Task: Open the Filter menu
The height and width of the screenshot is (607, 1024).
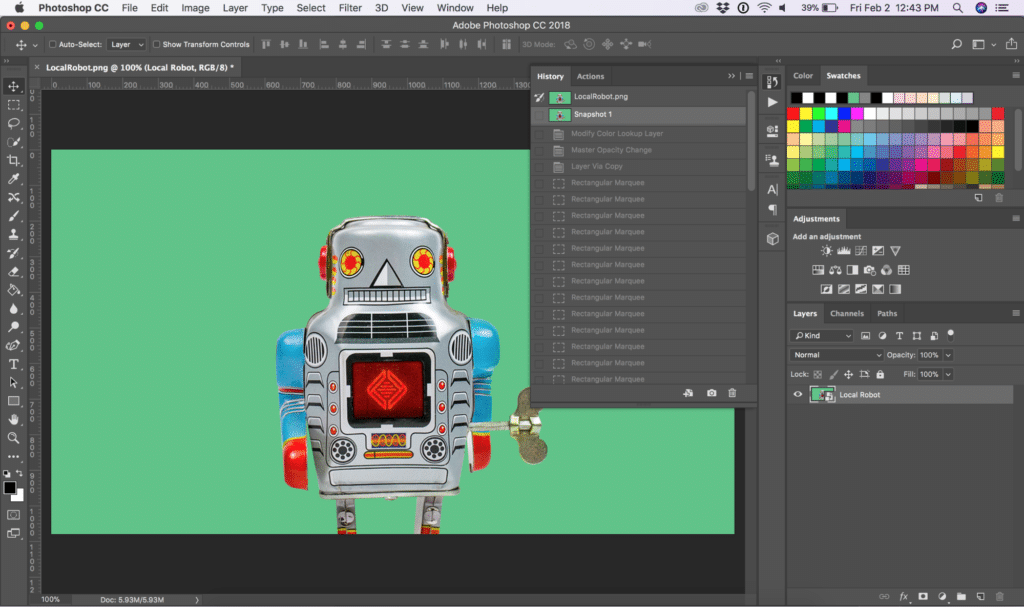Action: pyautogui.click(x=351, y=7)
